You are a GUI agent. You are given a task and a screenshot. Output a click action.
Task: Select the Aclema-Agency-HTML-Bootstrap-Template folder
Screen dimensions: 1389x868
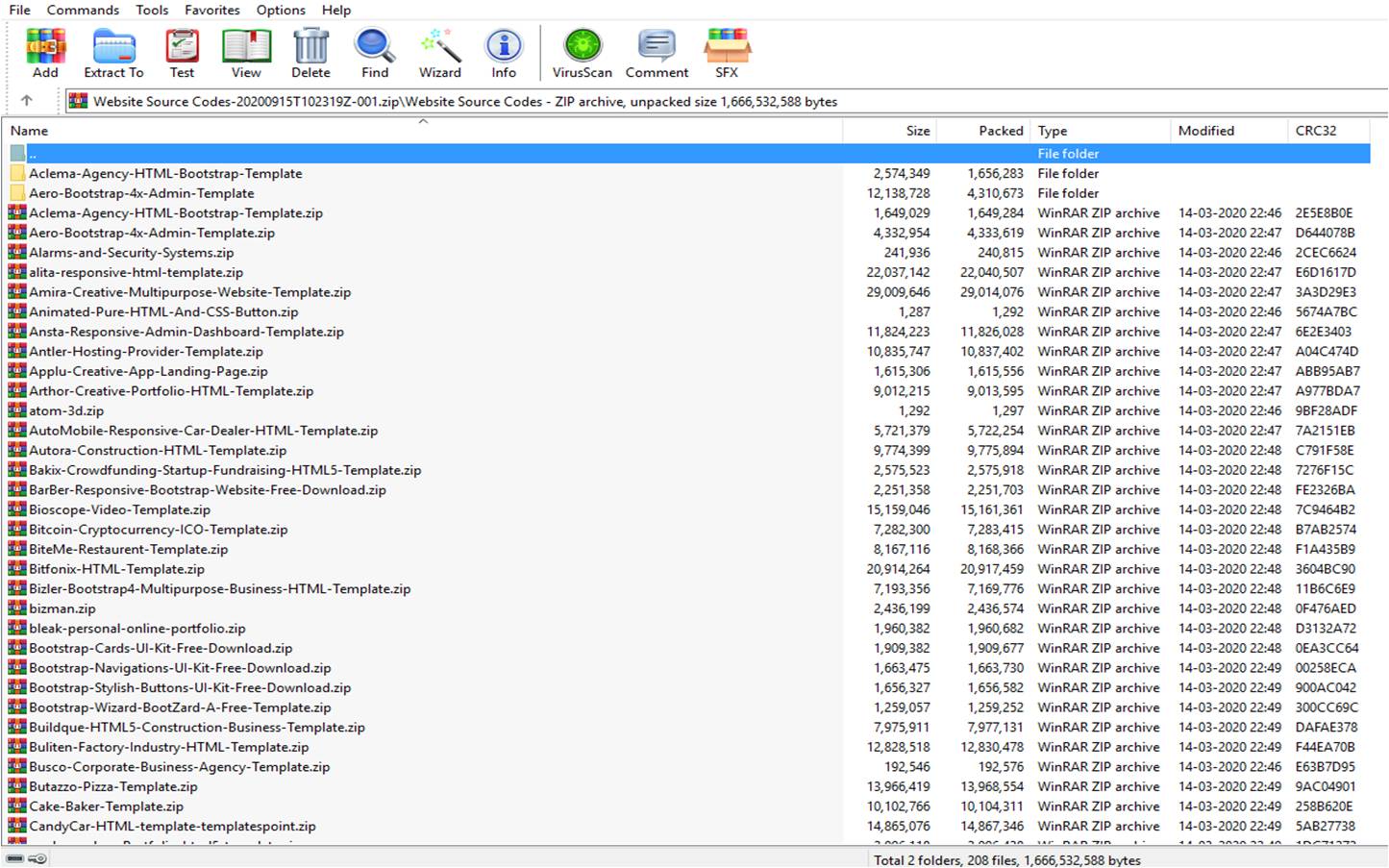click(x=165, y=174)
